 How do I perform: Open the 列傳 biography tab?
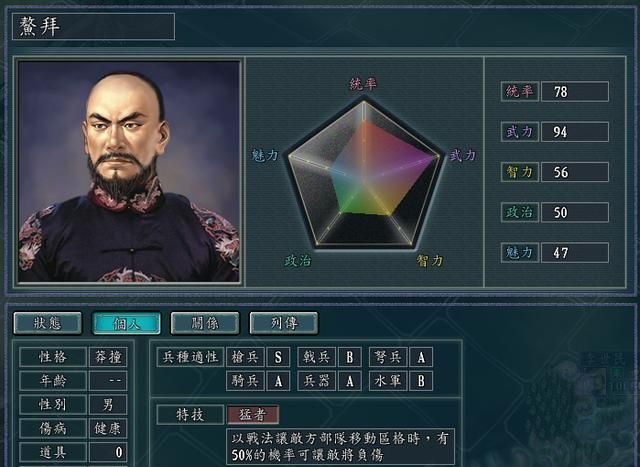click(x=284, y=323)
